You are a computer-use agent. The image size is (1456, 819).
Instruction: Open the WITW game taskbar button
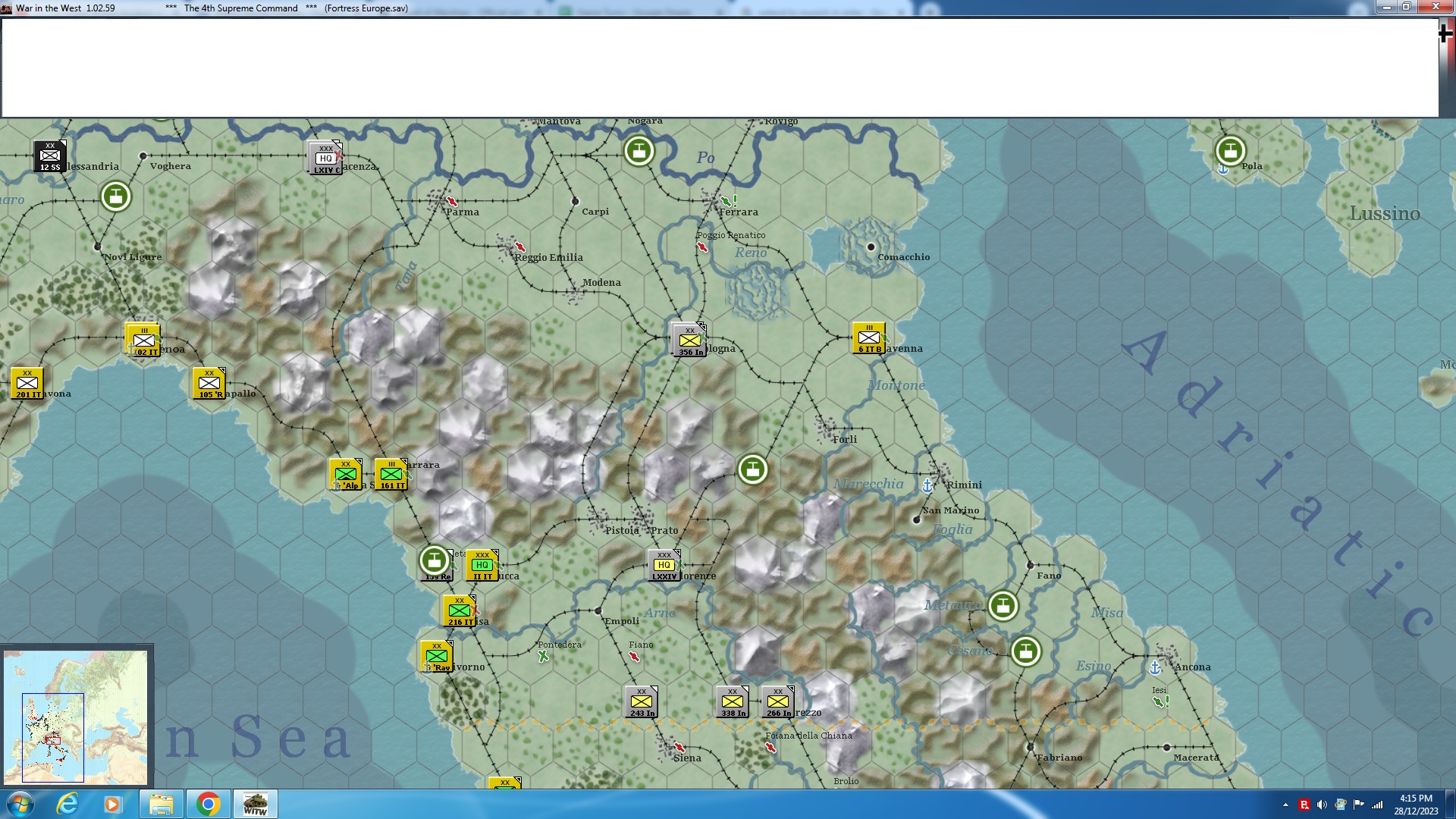[255, 804]
